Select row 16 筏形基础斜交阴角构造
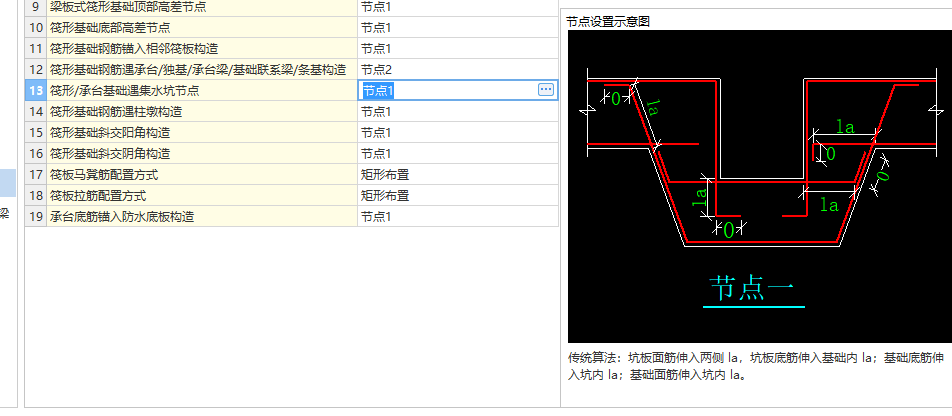This screenshot has height=416, width=952. [x=202, y=154]
